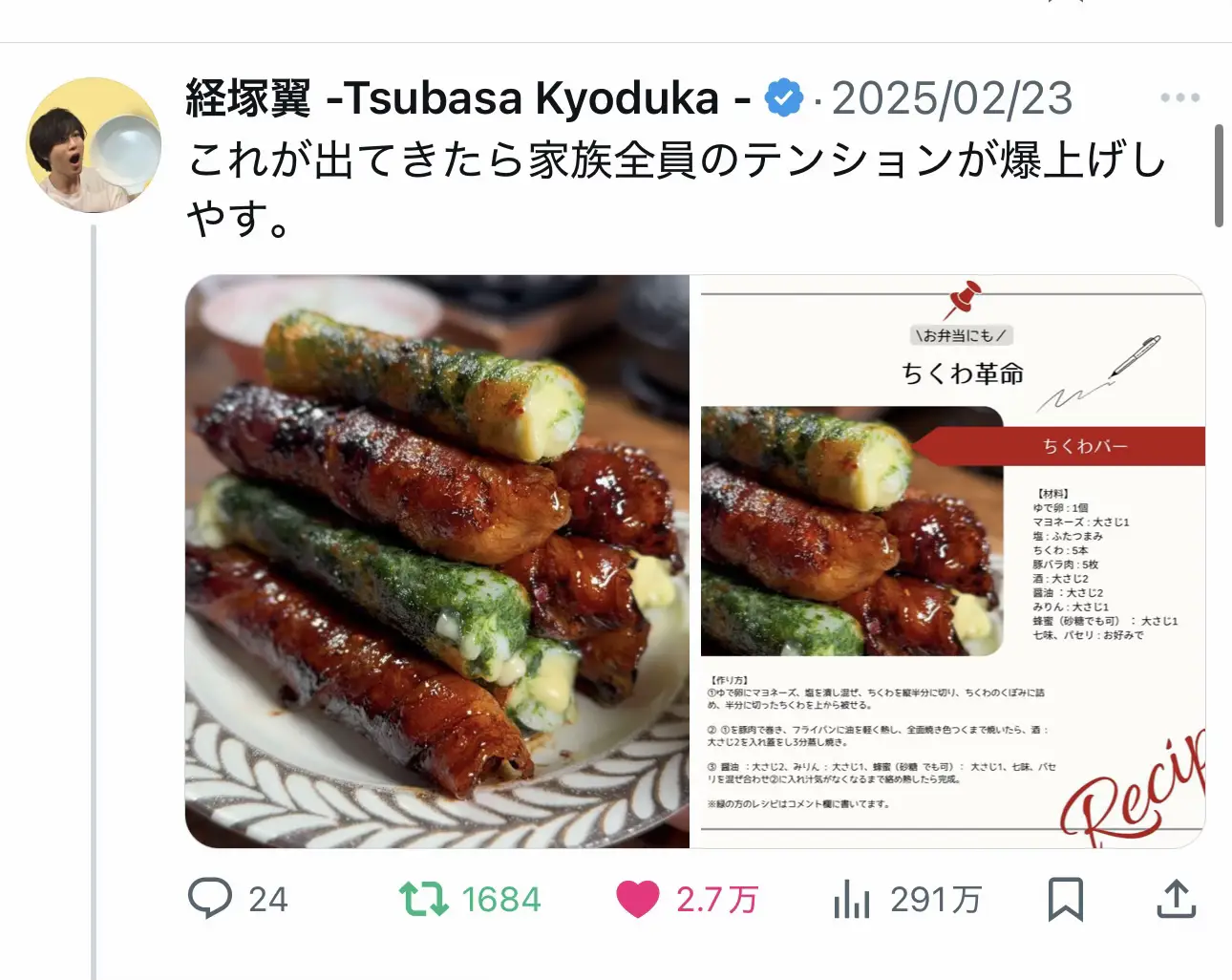
Task: Click the green retweet arrows icon
Action: [423, 899]
